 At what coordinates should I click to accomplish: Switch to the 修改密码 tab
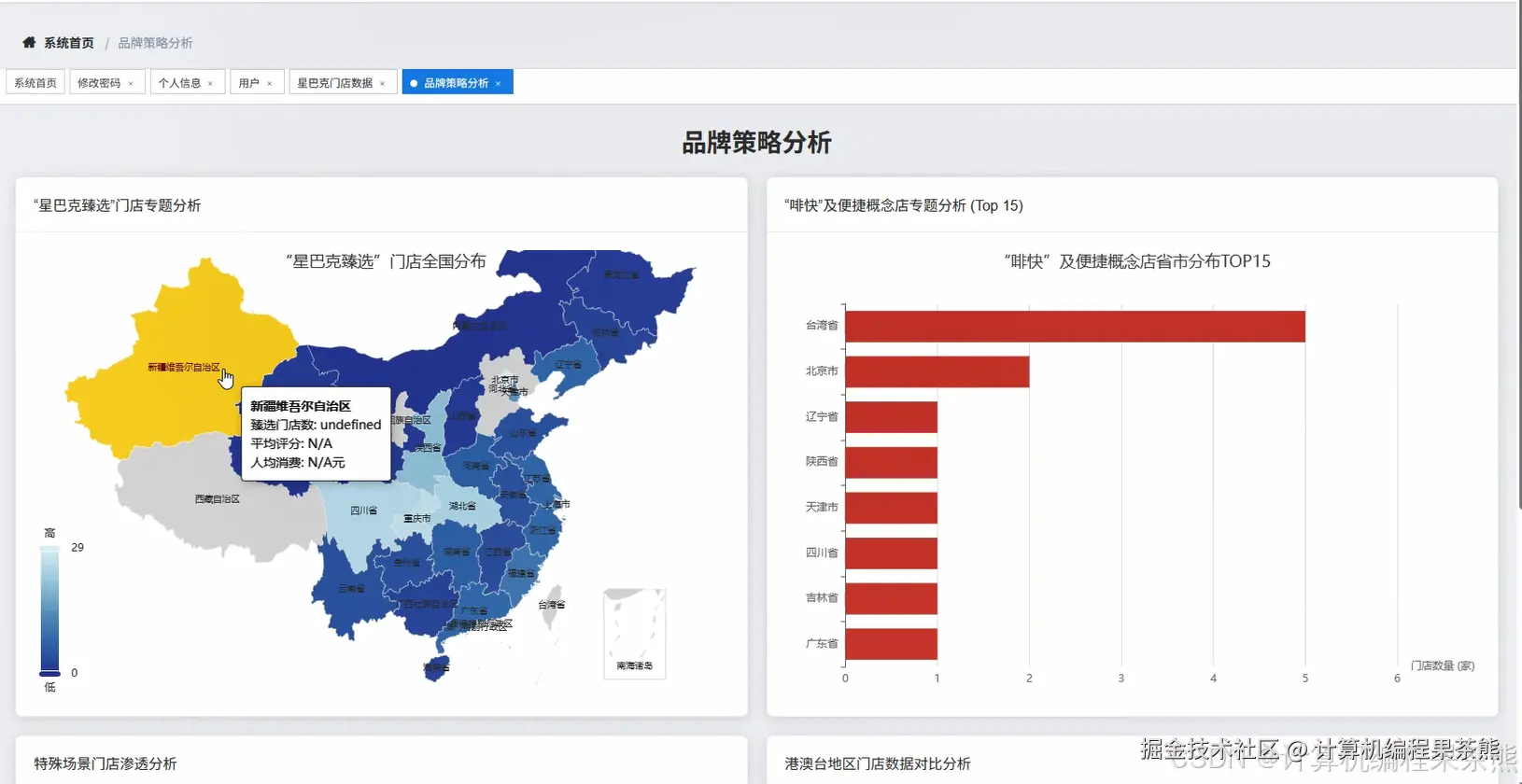[99, 83]
